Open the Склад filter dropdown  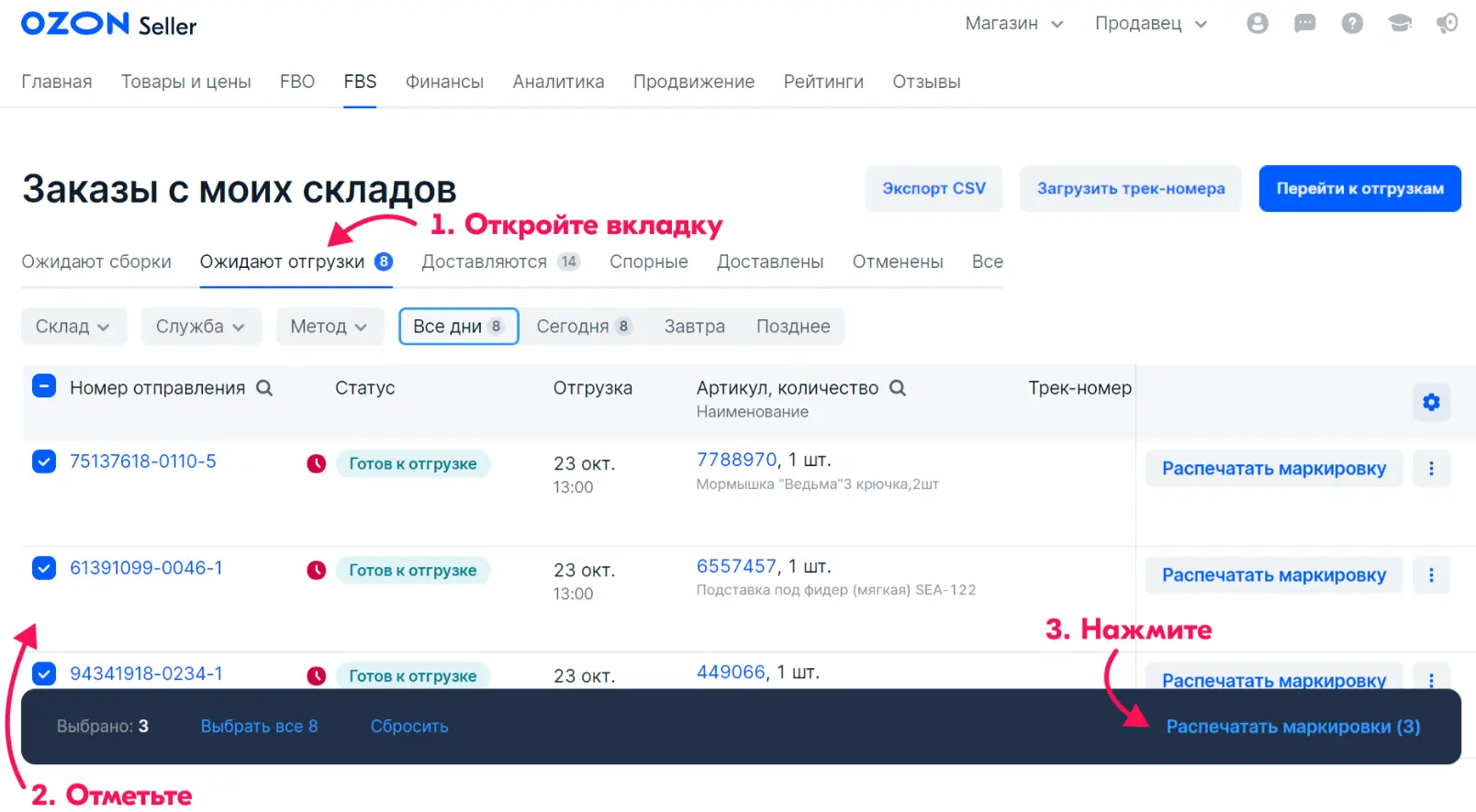tap(73, 327)
